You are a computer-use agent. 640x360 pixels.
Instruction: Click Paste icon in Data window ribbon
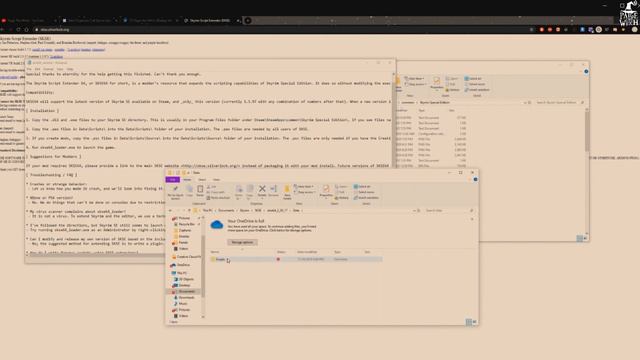tap(200, 191)
